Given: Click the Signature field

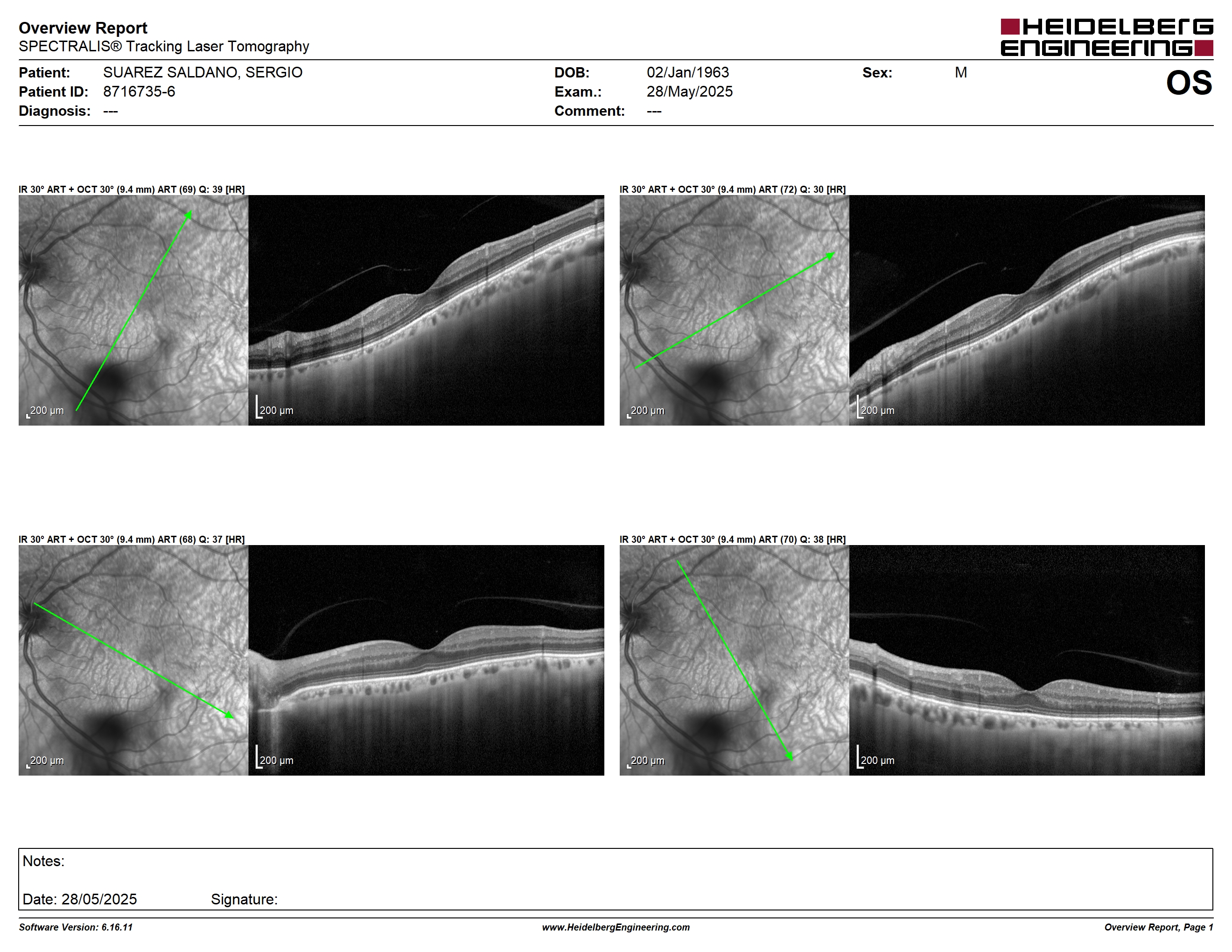Looking at the screenshot, I should [244, 899].
